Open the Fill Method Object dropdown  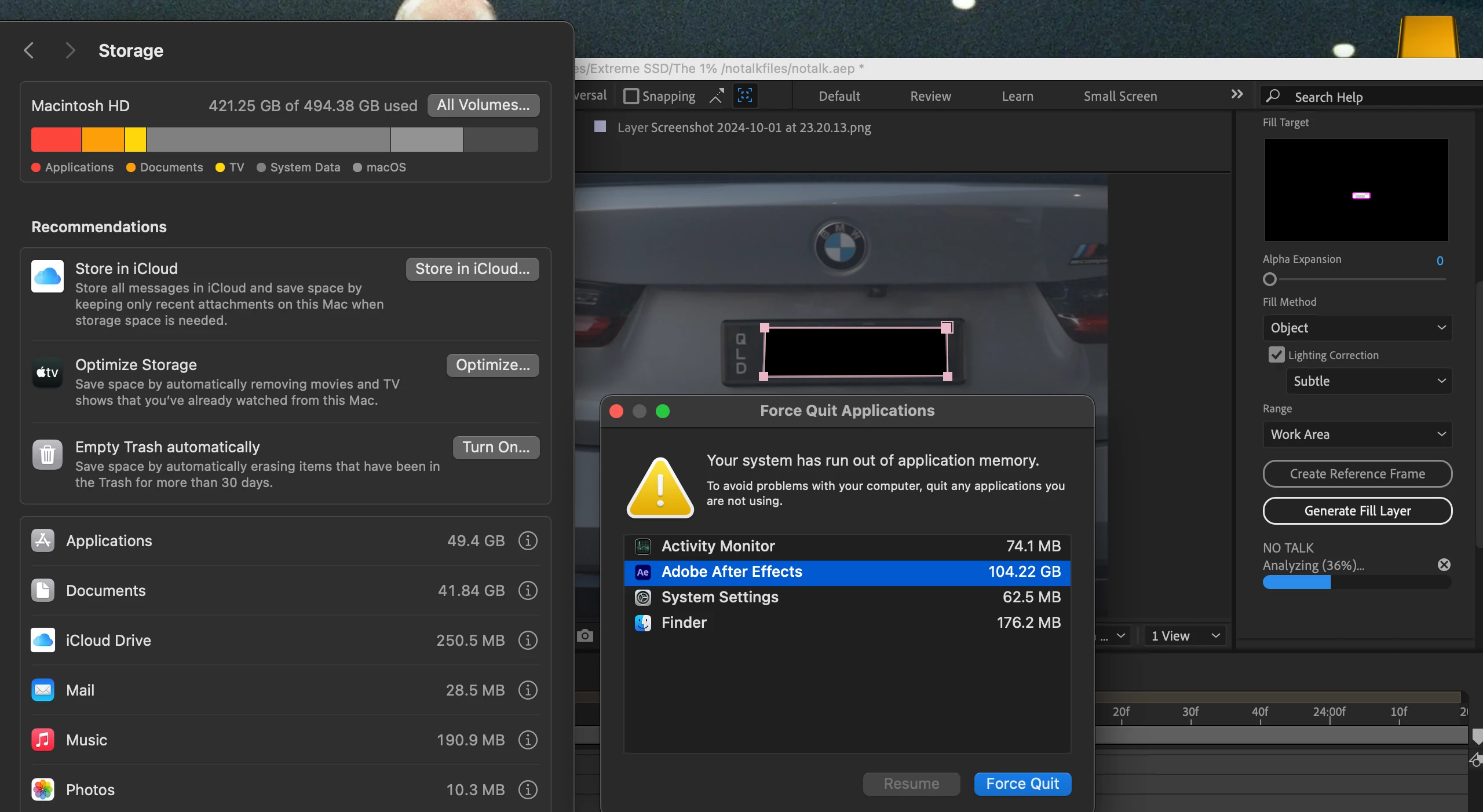tap(1357, 328)
